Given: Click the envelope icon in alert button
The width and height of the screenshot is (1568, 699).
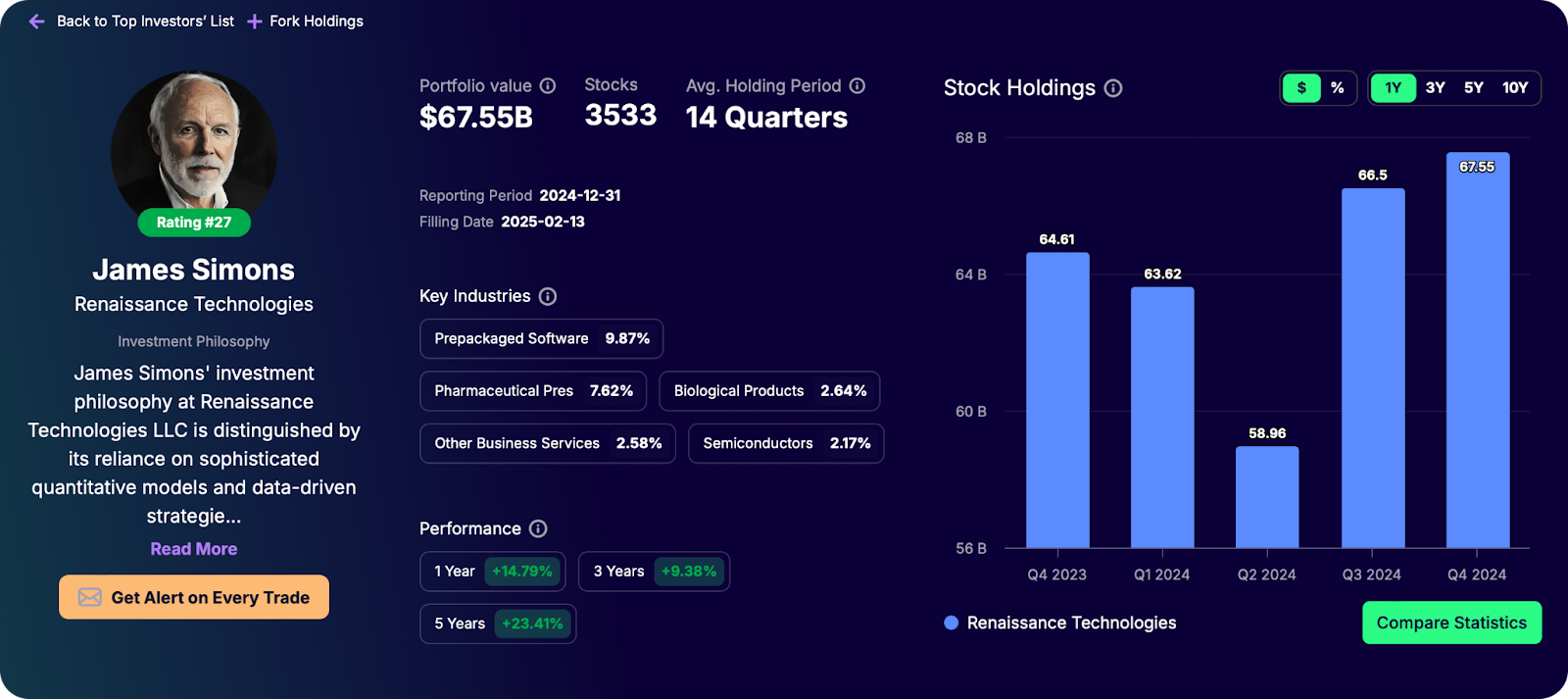Looking at the screenshot, I should tap(90, 597).
